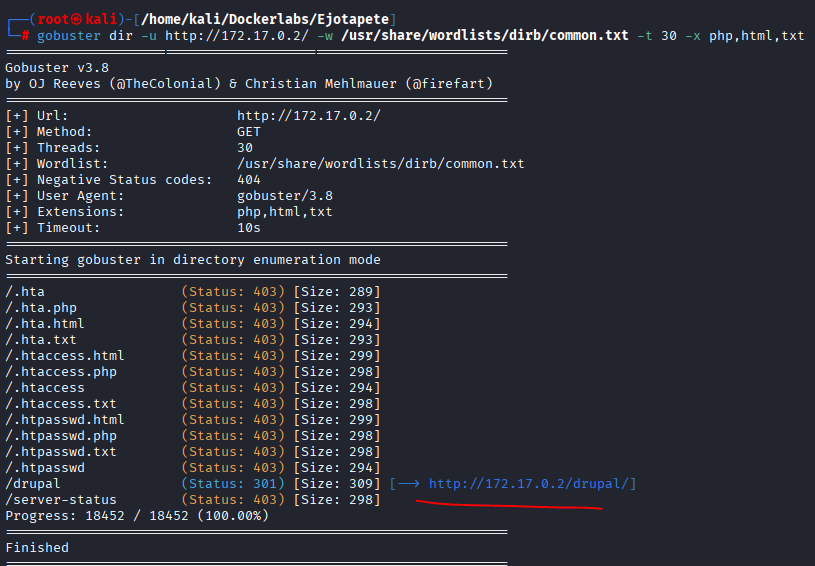Click the /server-status result entry
The width and height of the screenshot is (815, 566).
[x=61, y=500]
